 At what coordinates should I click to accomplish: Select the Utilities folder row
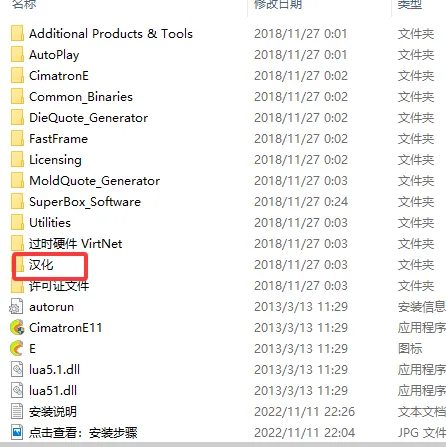point(223,223)
